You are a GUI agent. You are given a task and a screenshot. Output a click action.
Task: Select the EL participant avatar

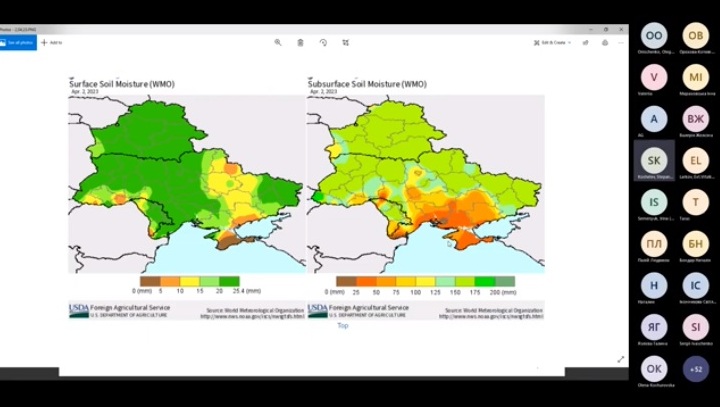point(696,160)
